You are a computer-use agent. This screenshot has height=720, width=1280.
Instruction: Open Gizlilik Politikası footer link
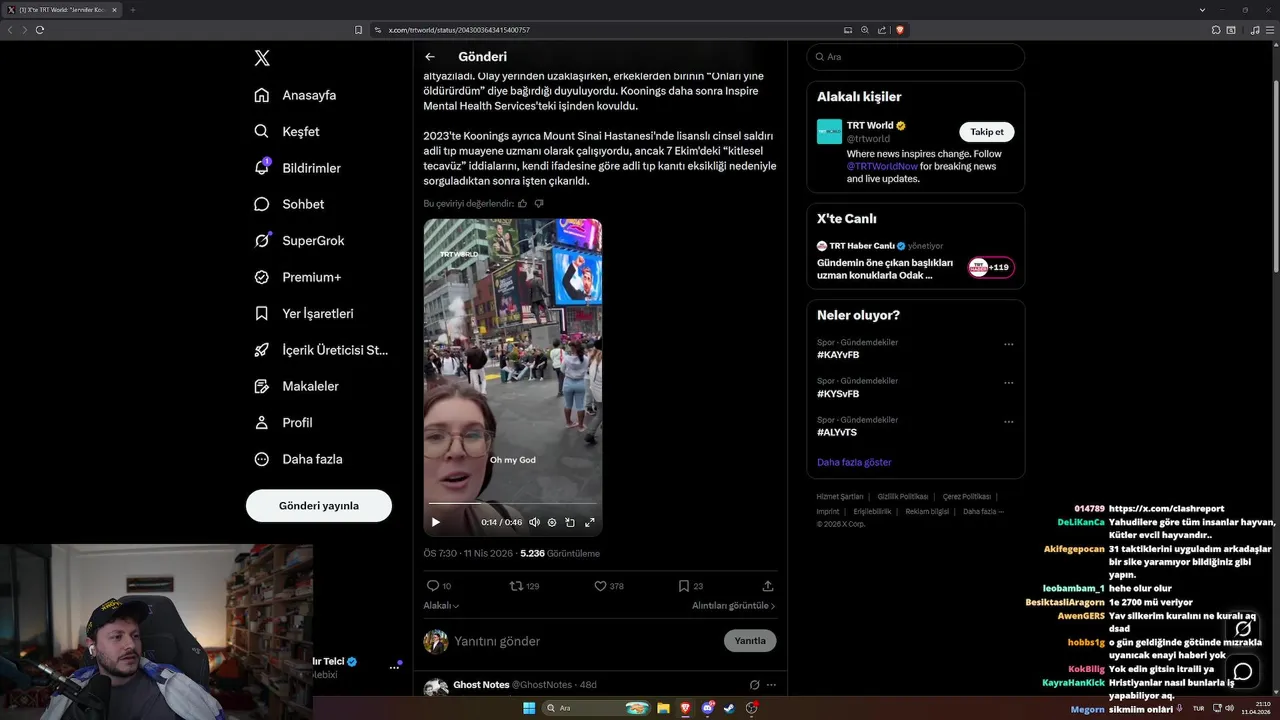[x=902, y=497]
